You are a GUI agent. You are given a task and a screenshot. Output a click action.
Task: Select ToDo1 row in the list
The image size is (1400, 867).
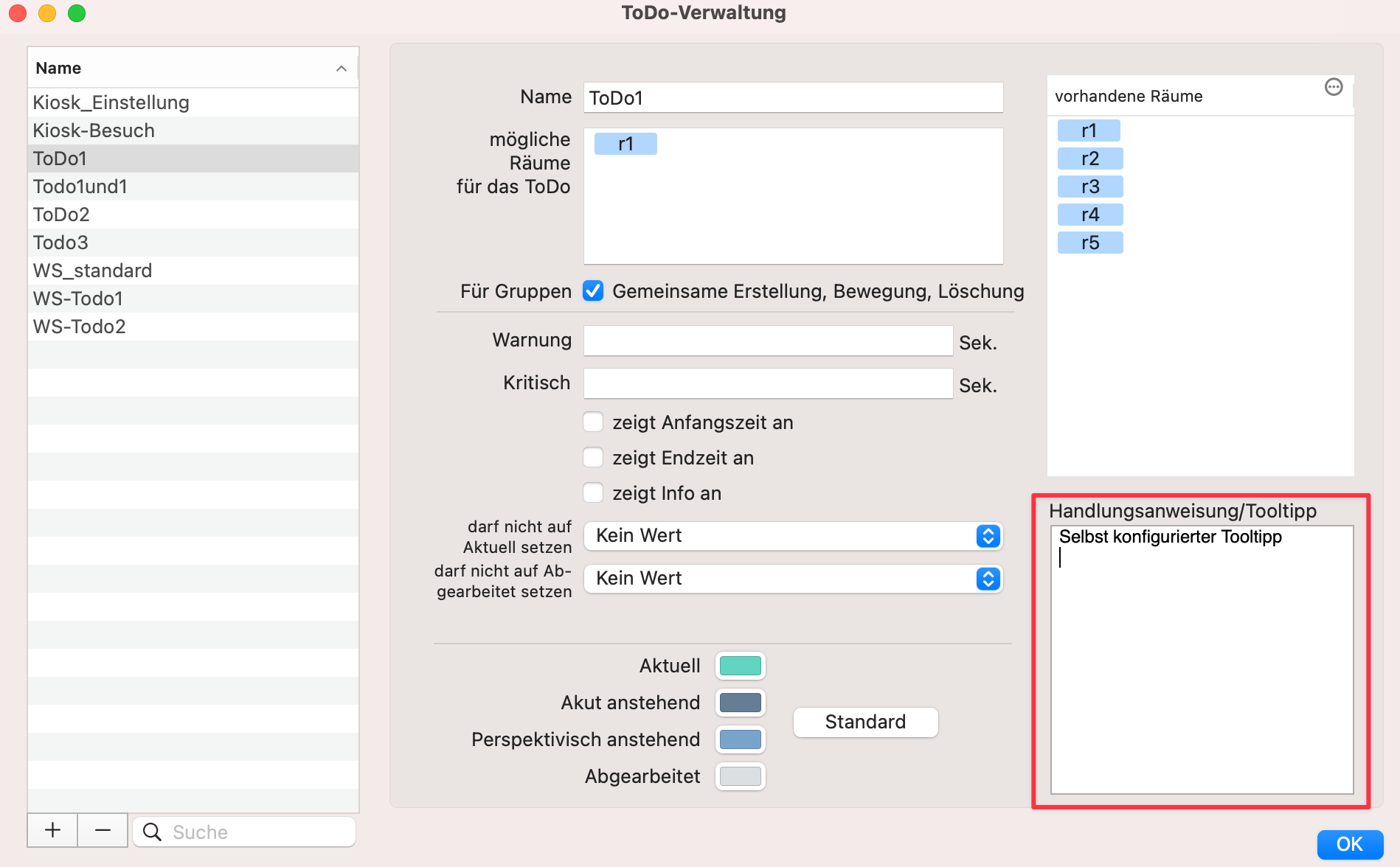click(193, 159)
